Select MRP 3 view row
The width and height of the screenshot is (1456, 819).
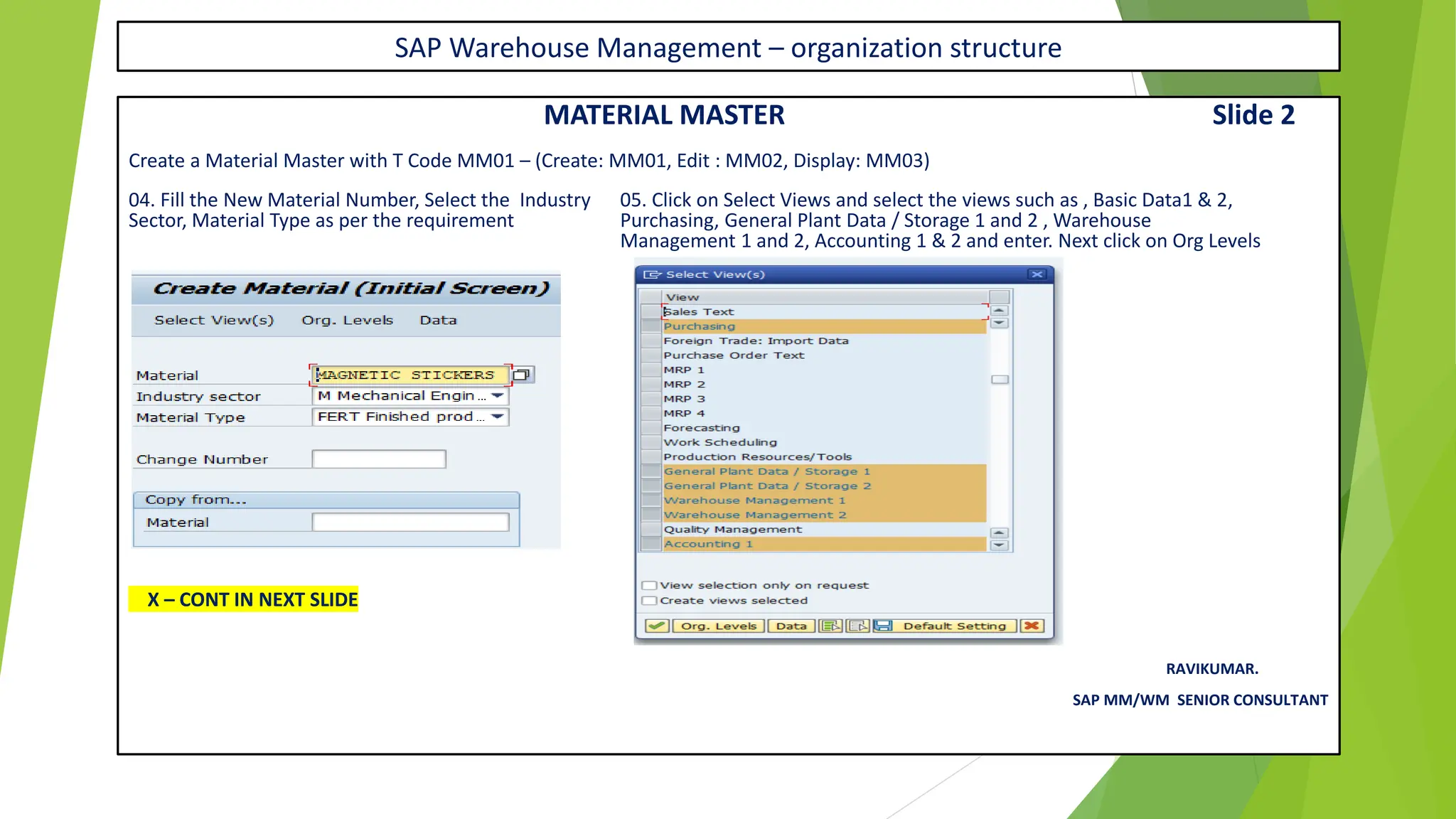(824, 399)
